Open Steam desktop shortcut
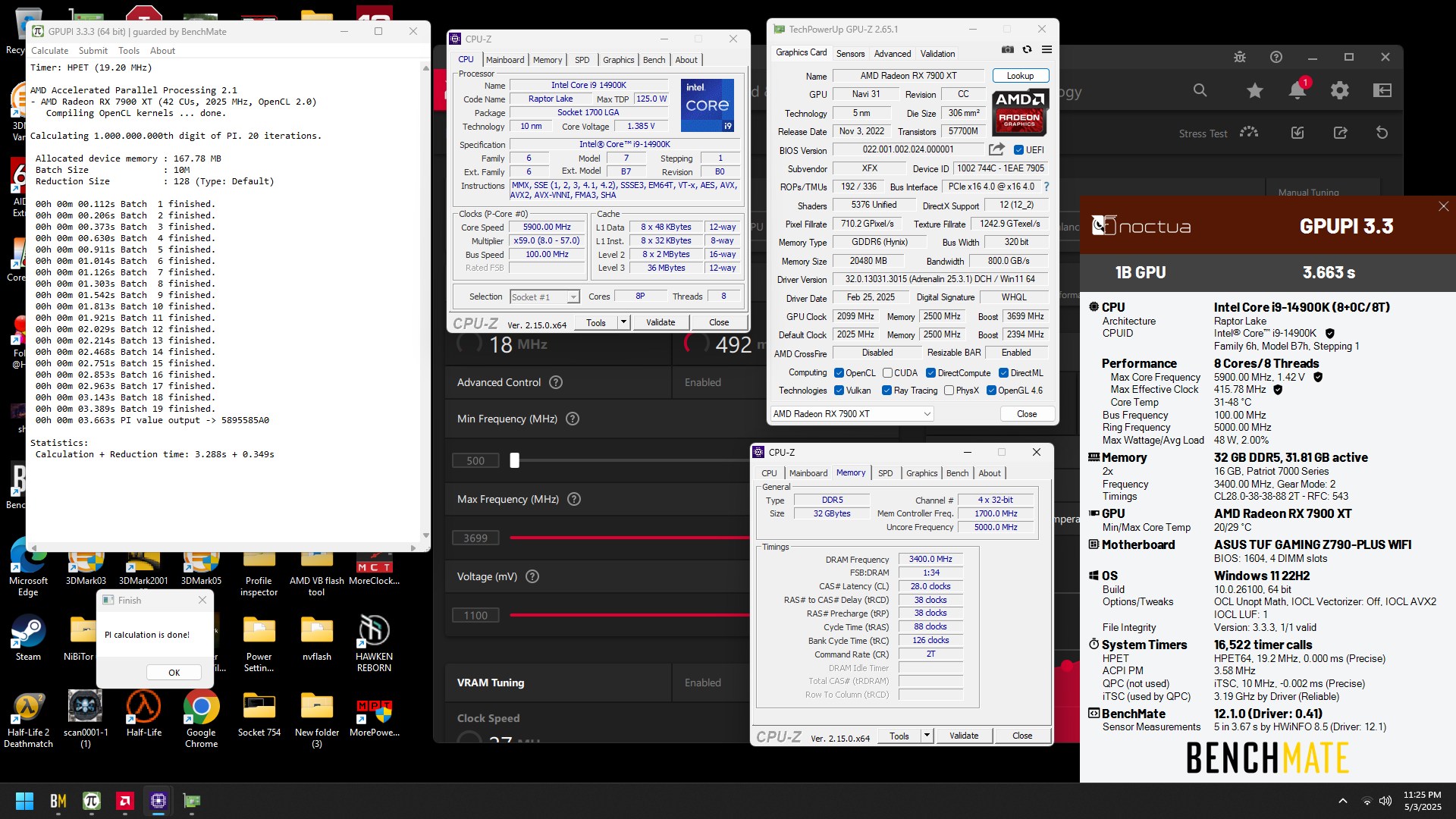The image size is (1456, 819). [x=28, y=638]
